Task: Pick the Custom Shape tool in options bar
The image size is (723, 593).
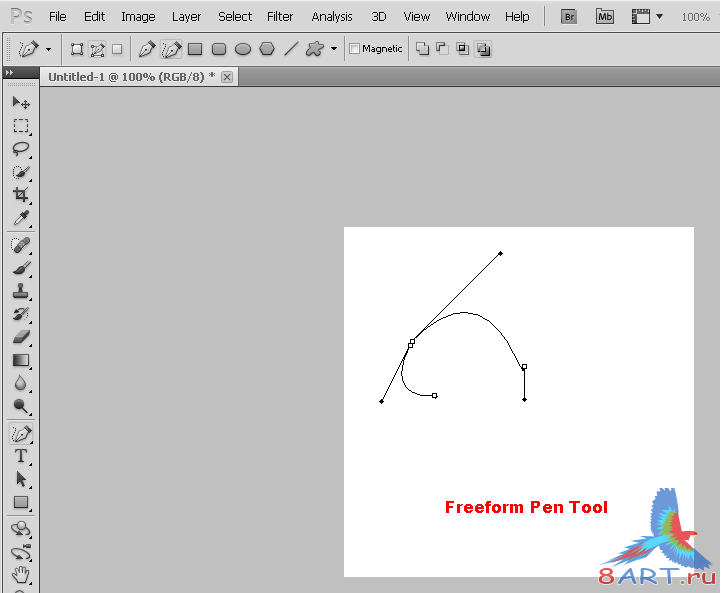Action: (315, 49)
